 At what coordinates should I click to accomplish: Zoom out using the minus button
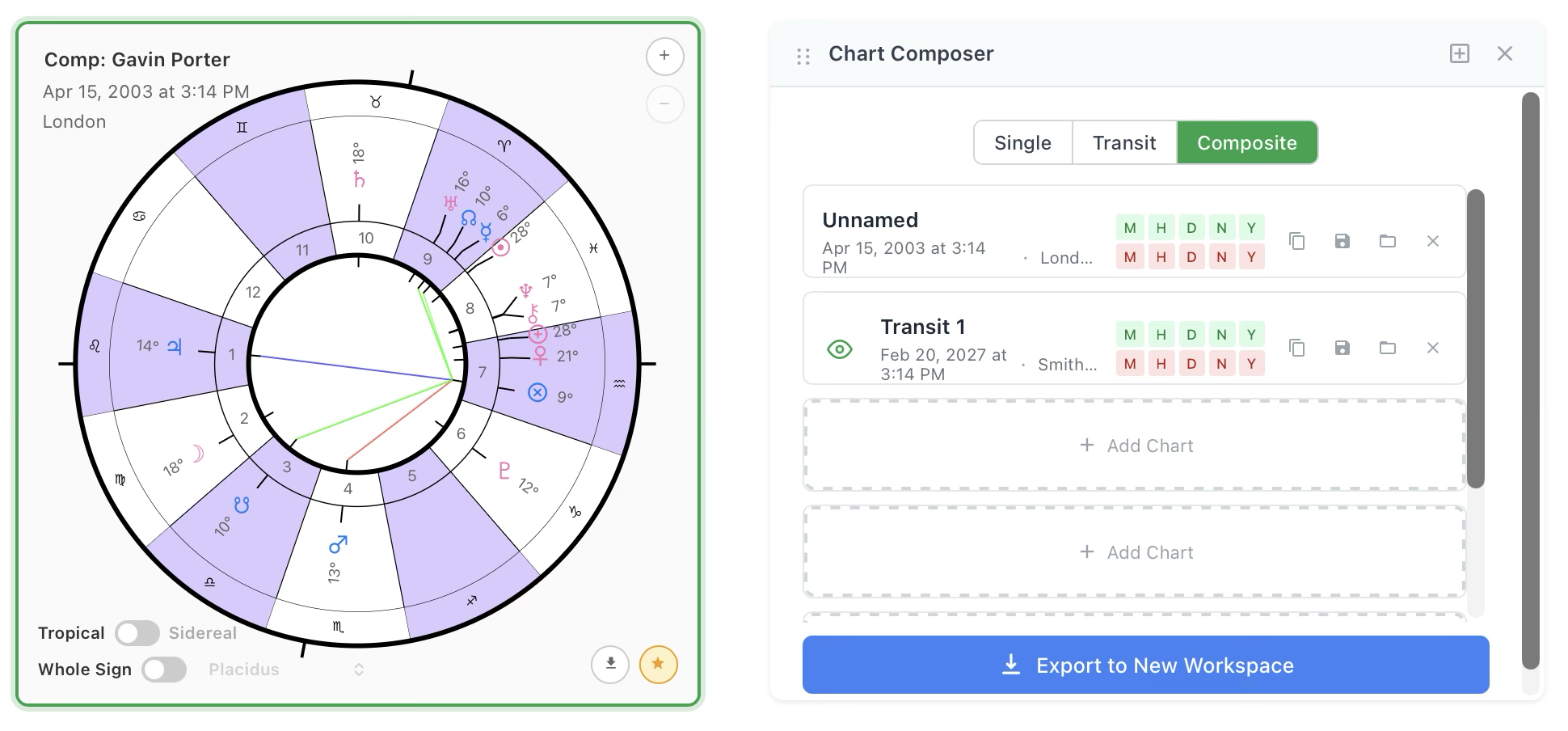click(x=664, y=104)
